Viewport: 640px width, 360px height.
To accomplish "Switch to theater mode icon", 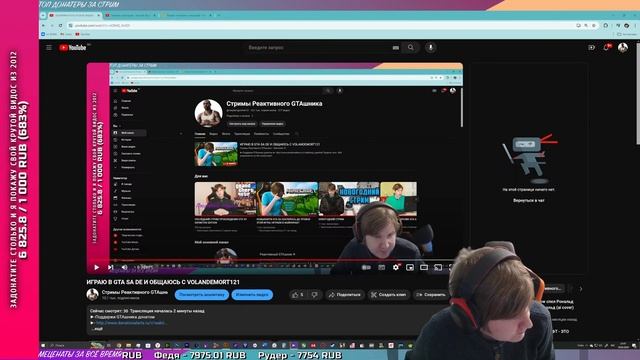I will point(424,267).
